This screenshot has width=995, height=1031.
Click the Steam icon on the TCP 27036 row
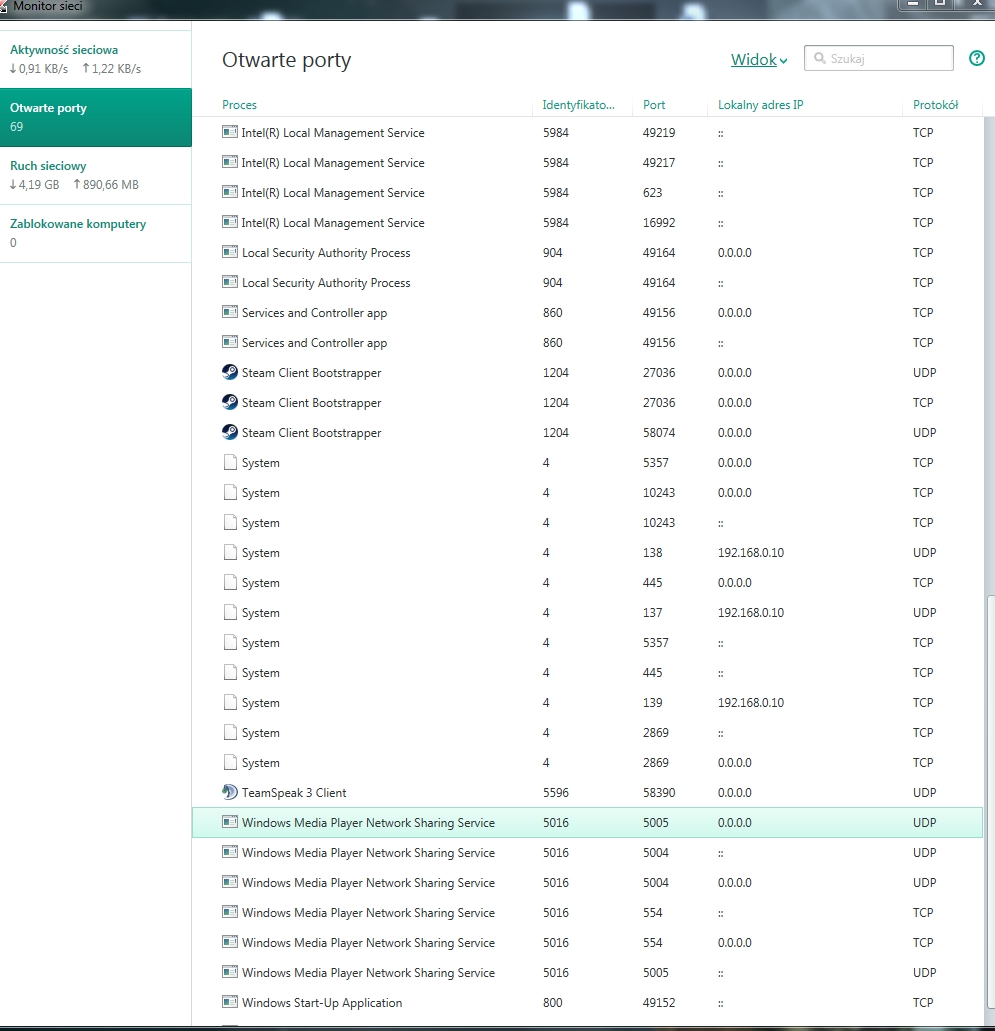230,402
